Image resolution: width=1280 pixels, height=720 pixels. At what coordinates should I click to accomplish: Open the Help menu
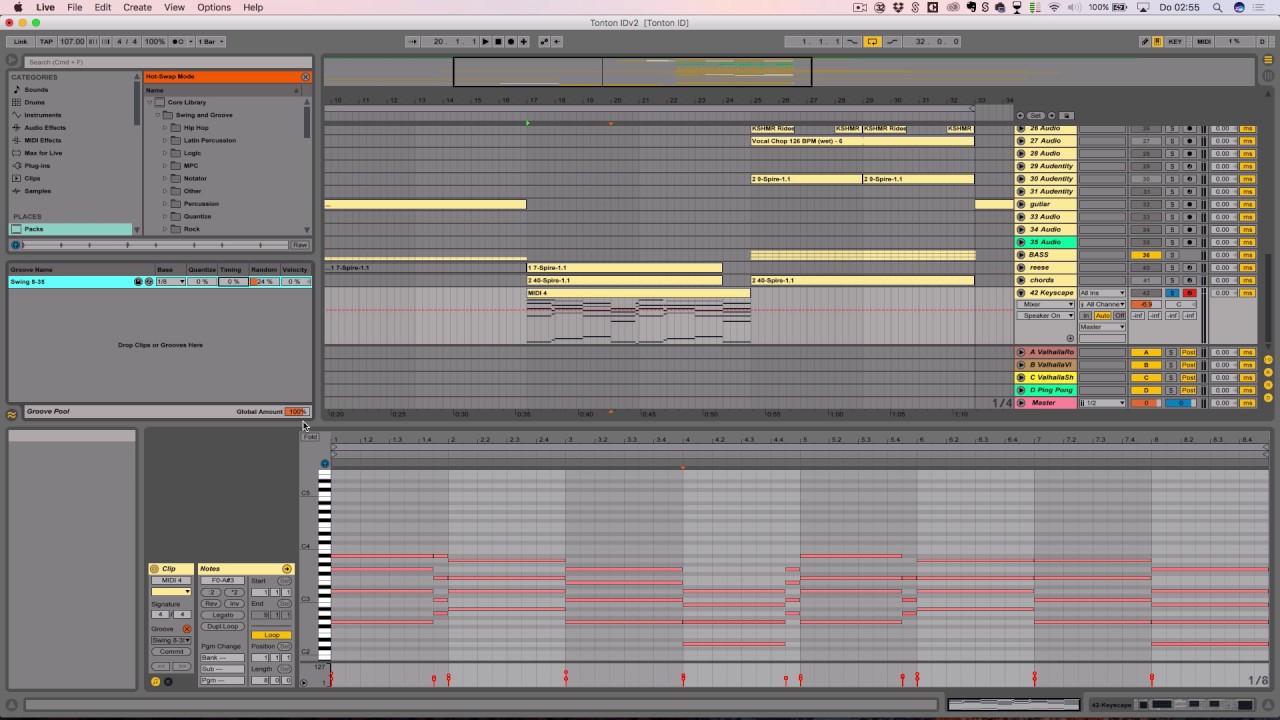pos(253,7)
